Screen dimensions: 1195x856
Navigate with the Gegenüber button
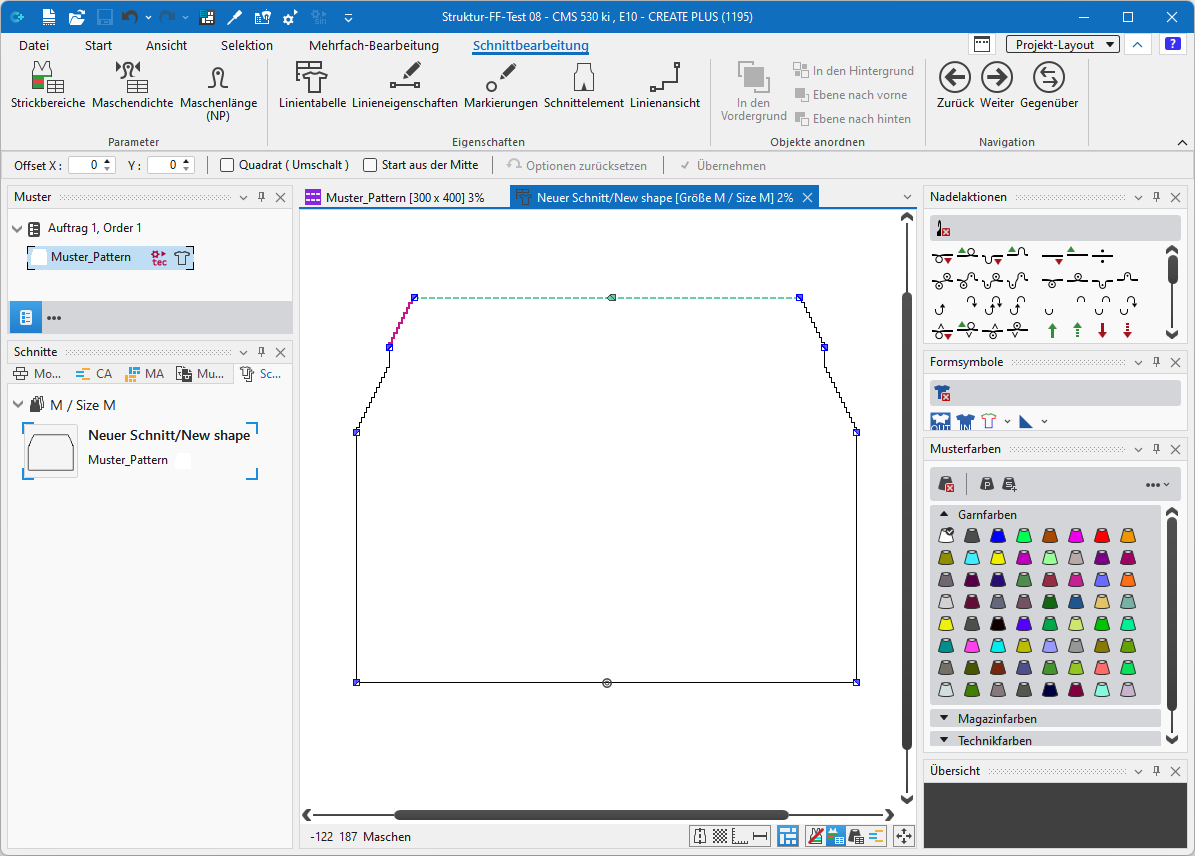pos(1048,85)
